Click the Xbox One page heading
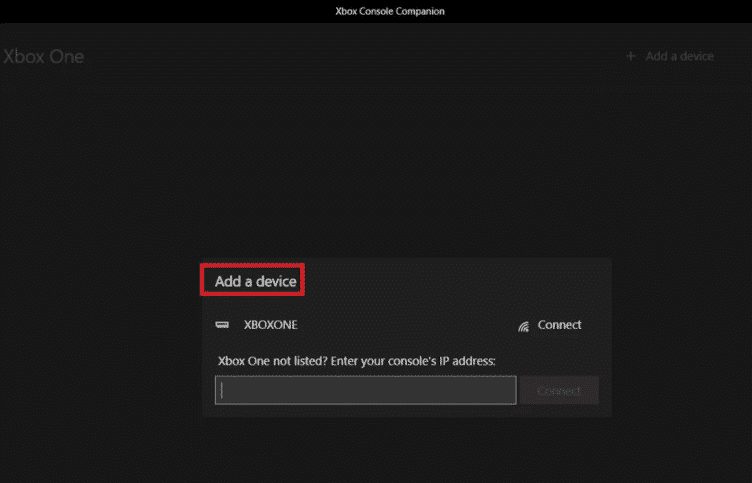This screenshot has height=483, width=752. [x=44, y=57]
